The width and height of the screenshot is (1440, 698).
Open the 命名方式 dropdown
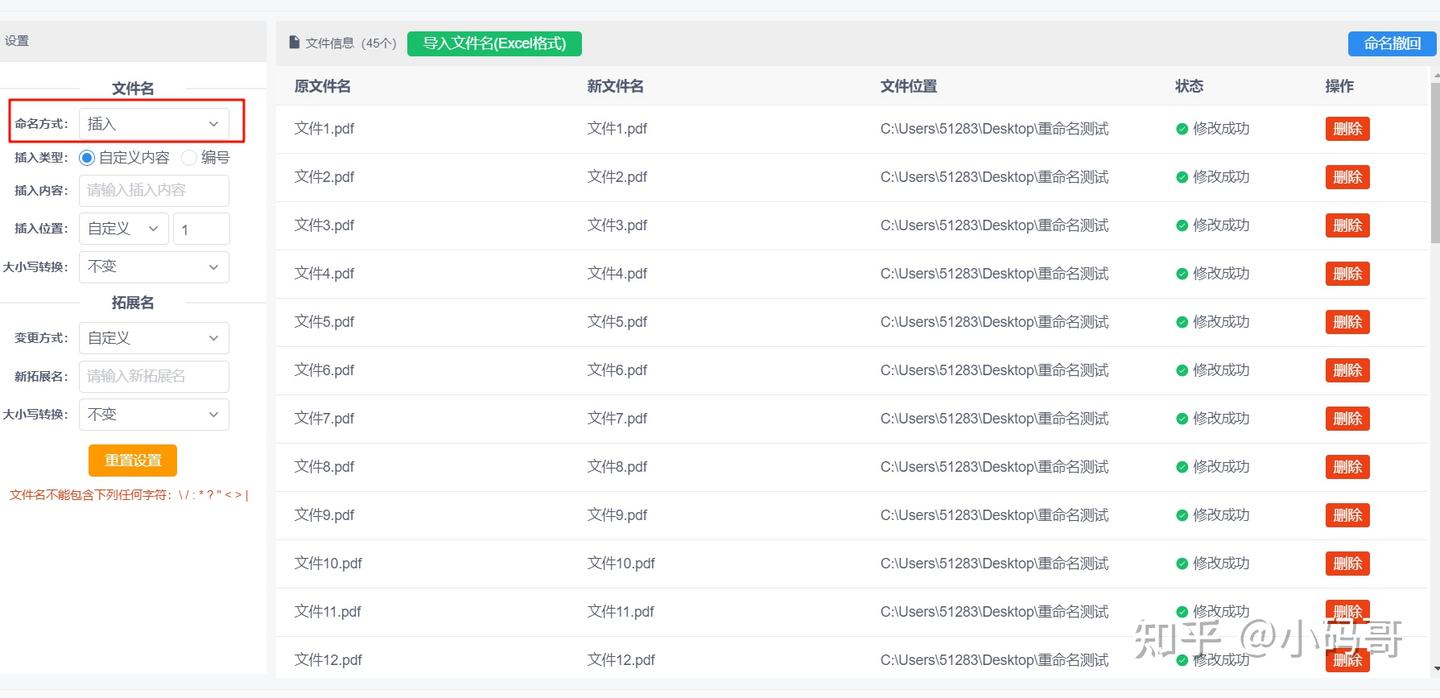[x=153, y=124]
